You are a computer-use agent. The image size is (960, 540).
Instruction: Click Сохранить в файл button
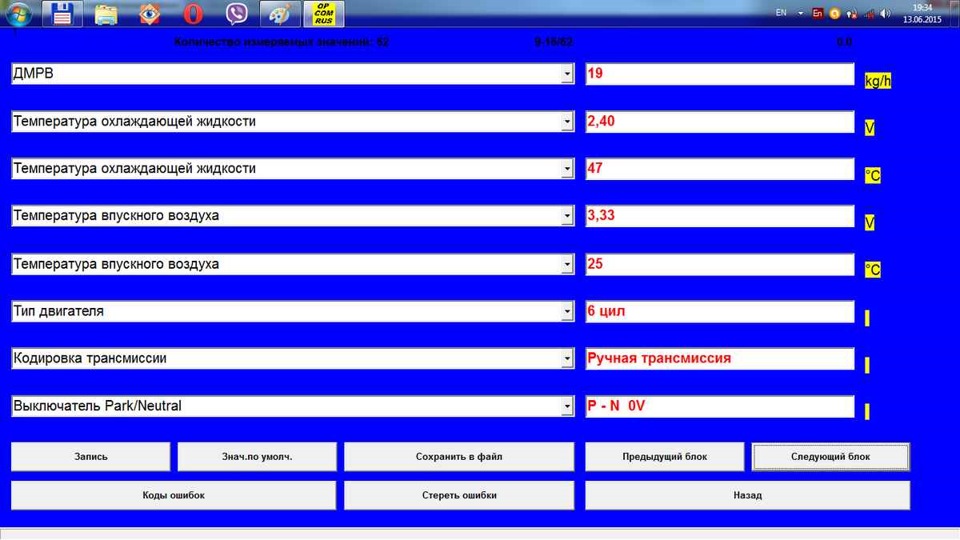pos(459,457)
